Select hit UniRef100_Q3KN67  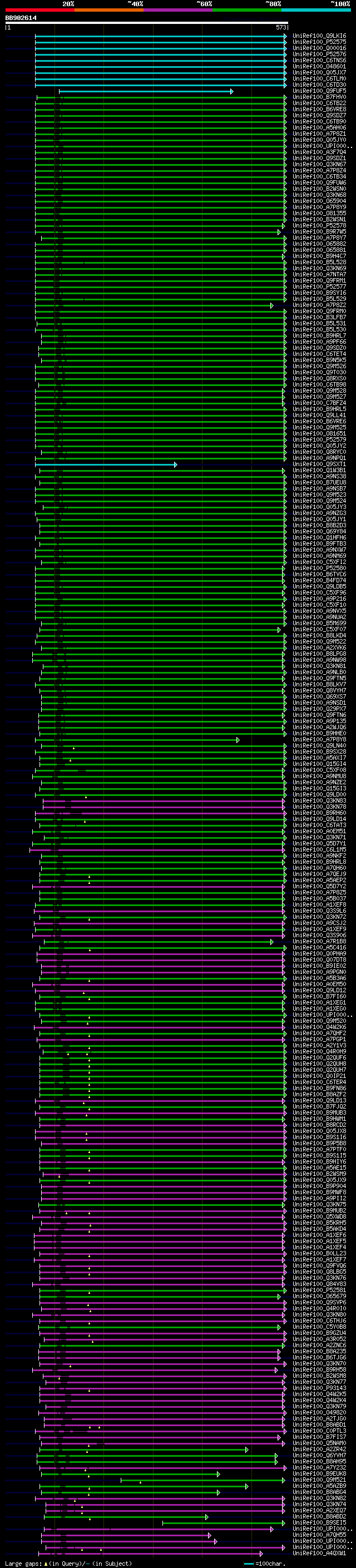tap(319, 164)
